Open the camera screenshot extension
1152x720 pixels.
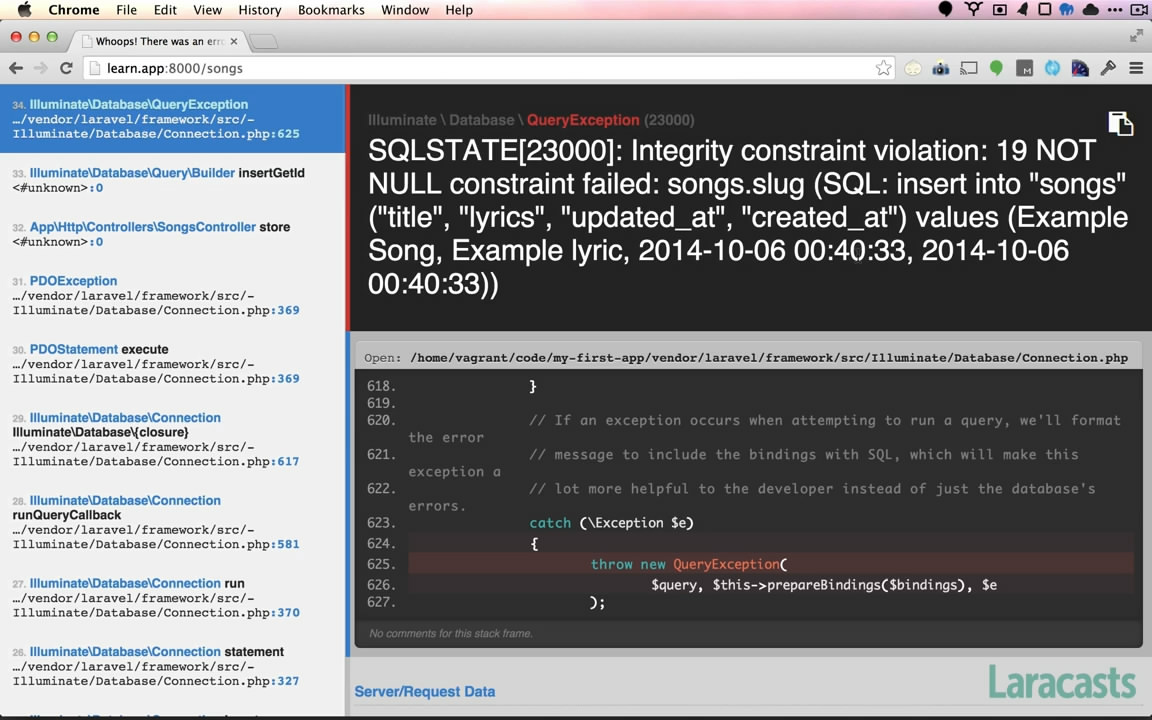(941, 68)
